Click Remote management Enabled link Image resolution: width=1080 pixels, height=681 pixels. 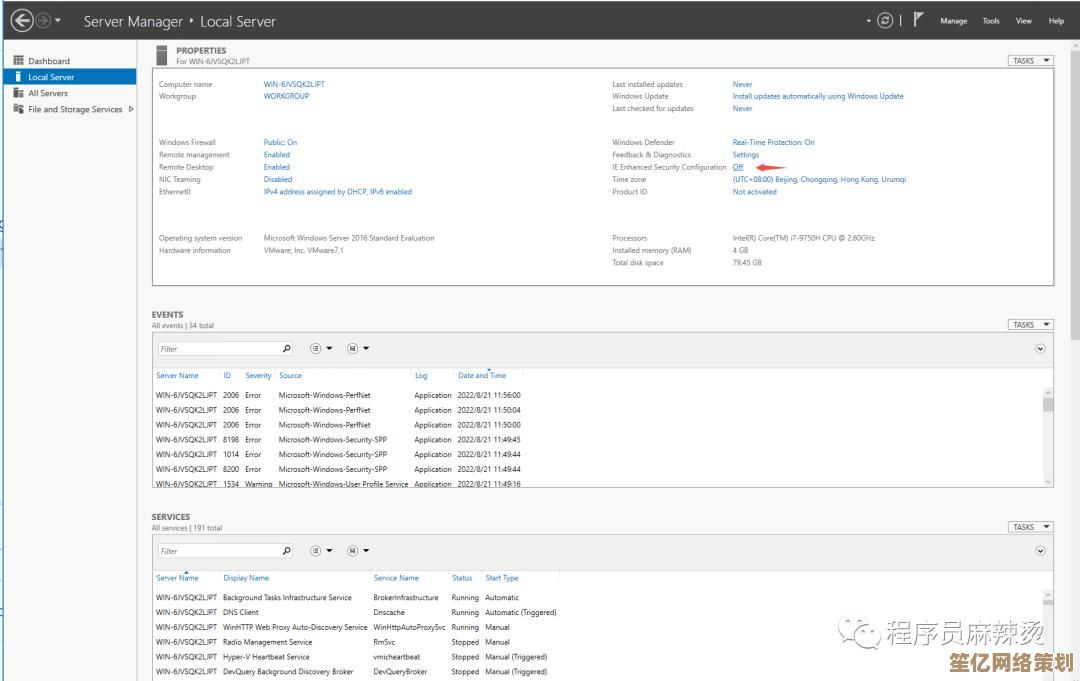276,155
